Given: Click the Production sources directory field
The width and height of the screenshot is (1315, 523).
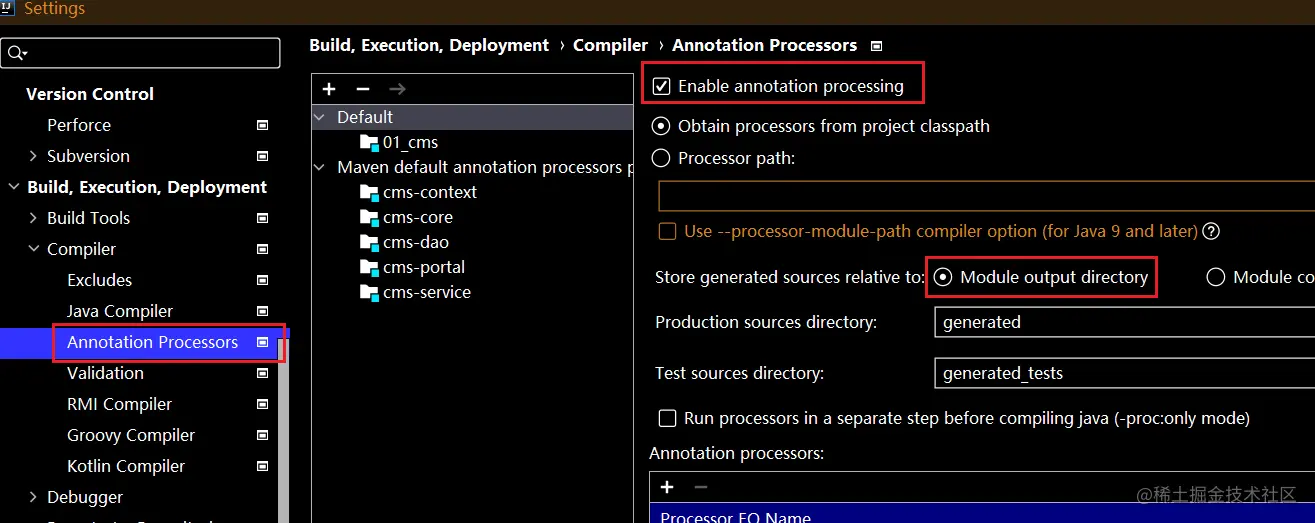Looking at the screenshot, I should point(1122,322).
